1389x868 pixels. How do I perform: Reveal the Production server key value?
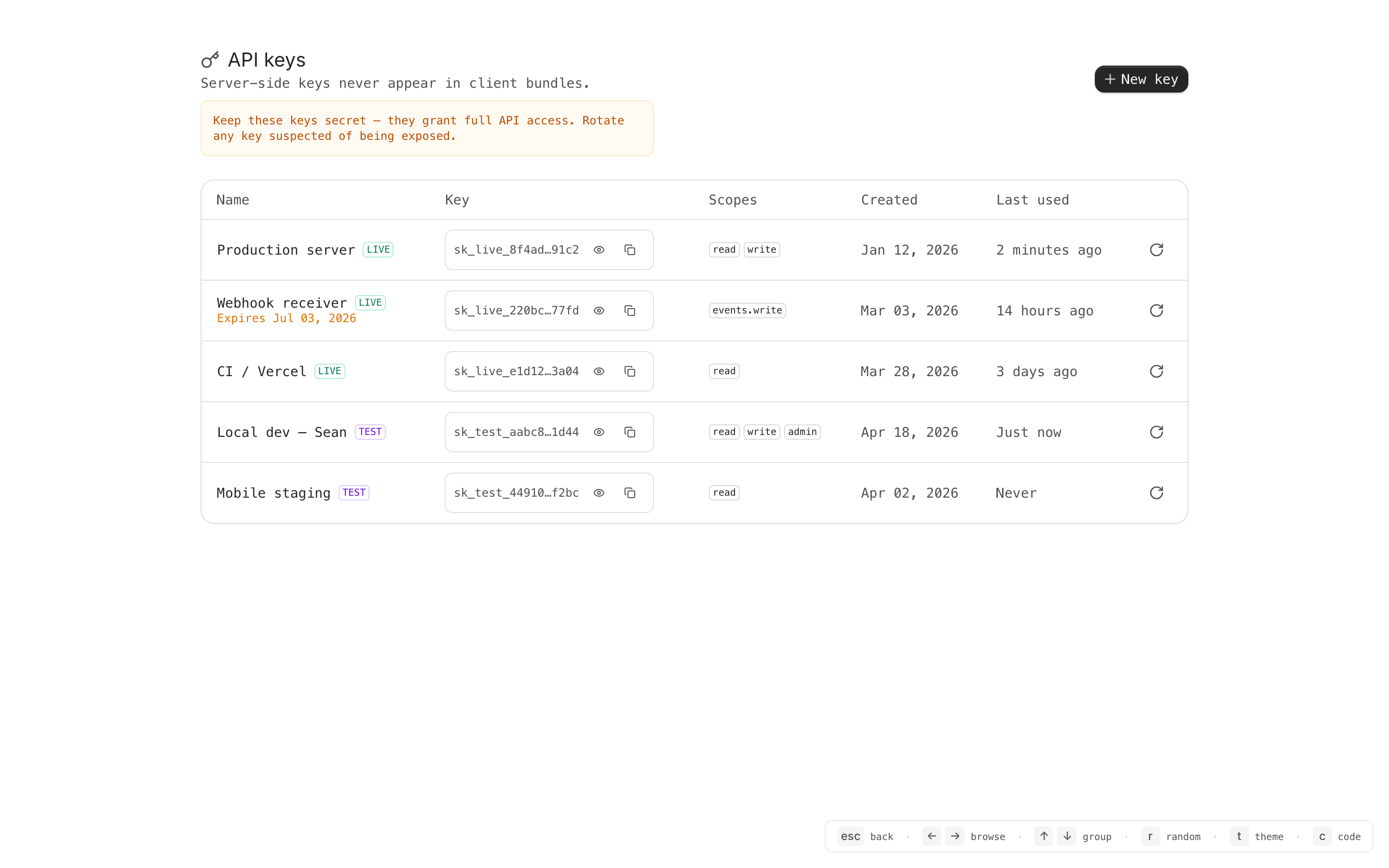[x=599, y=250]
